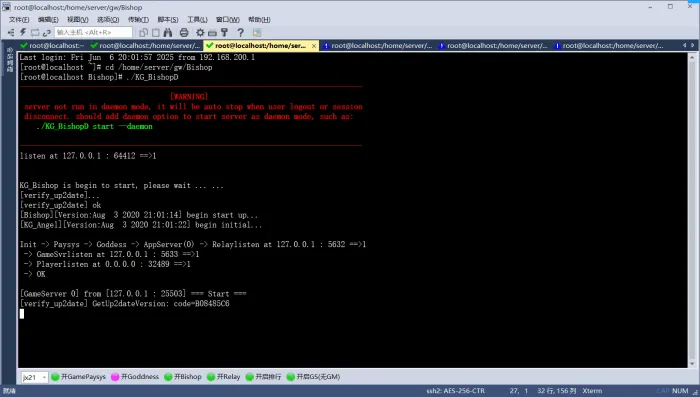Click the 开Relay button bar entry
The width and height of the screenshot is (700, 397).
point(224,377)
